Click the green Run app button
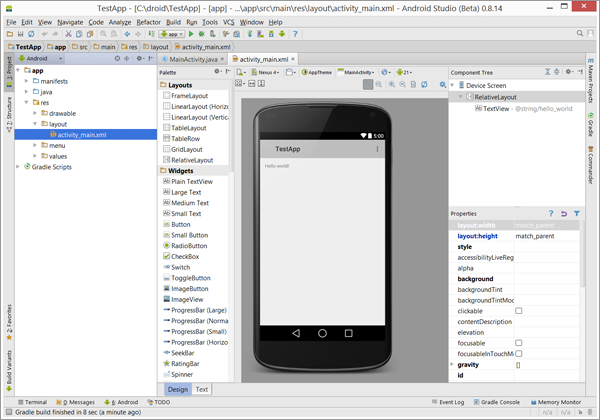This screenshot has width=600, height=420. [x=191, y=34]
